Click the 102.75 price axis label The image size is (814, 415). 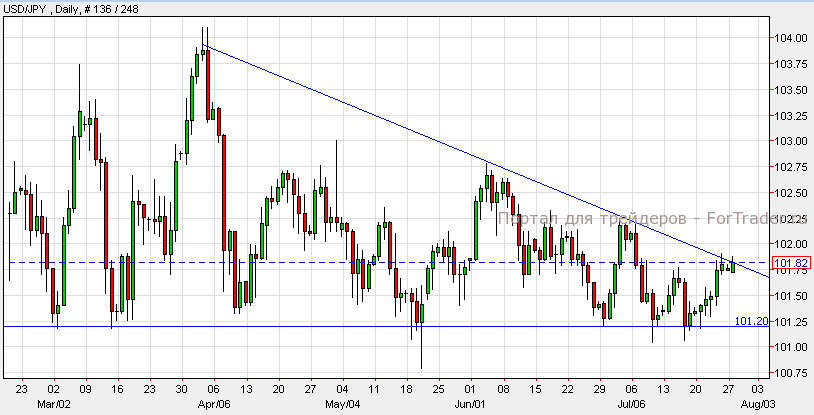tap(793, 167)
